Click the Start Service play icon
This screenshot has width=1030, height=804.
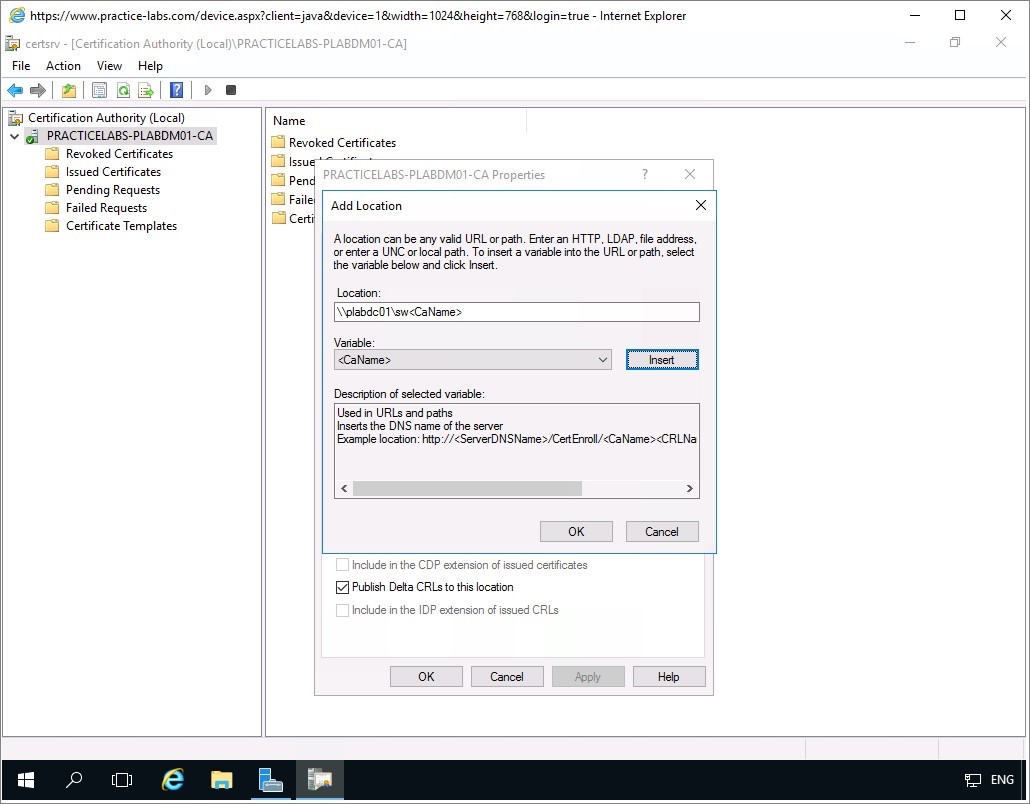click(x=208, y=90)
